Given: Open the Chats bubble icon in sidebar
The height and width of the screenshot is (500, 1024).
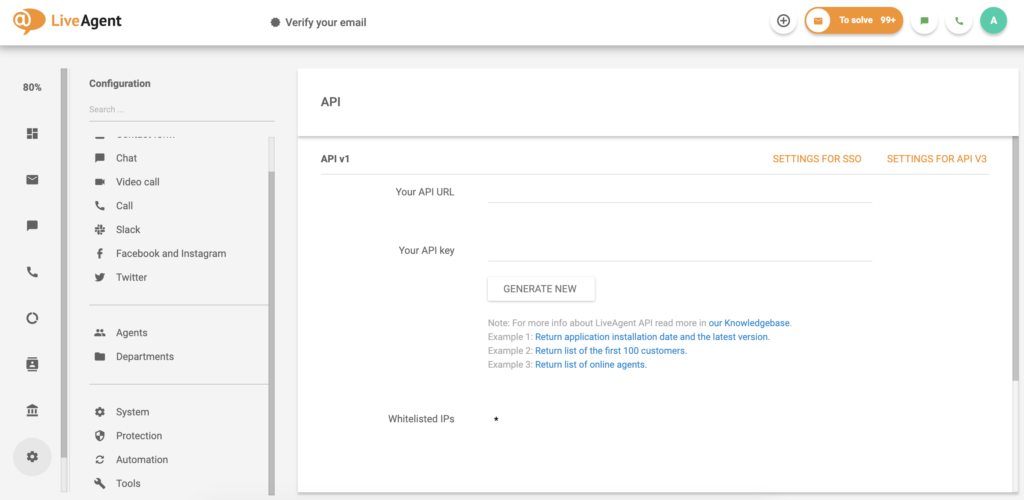Looking at the screenshot, I should (x=32, y=226).
